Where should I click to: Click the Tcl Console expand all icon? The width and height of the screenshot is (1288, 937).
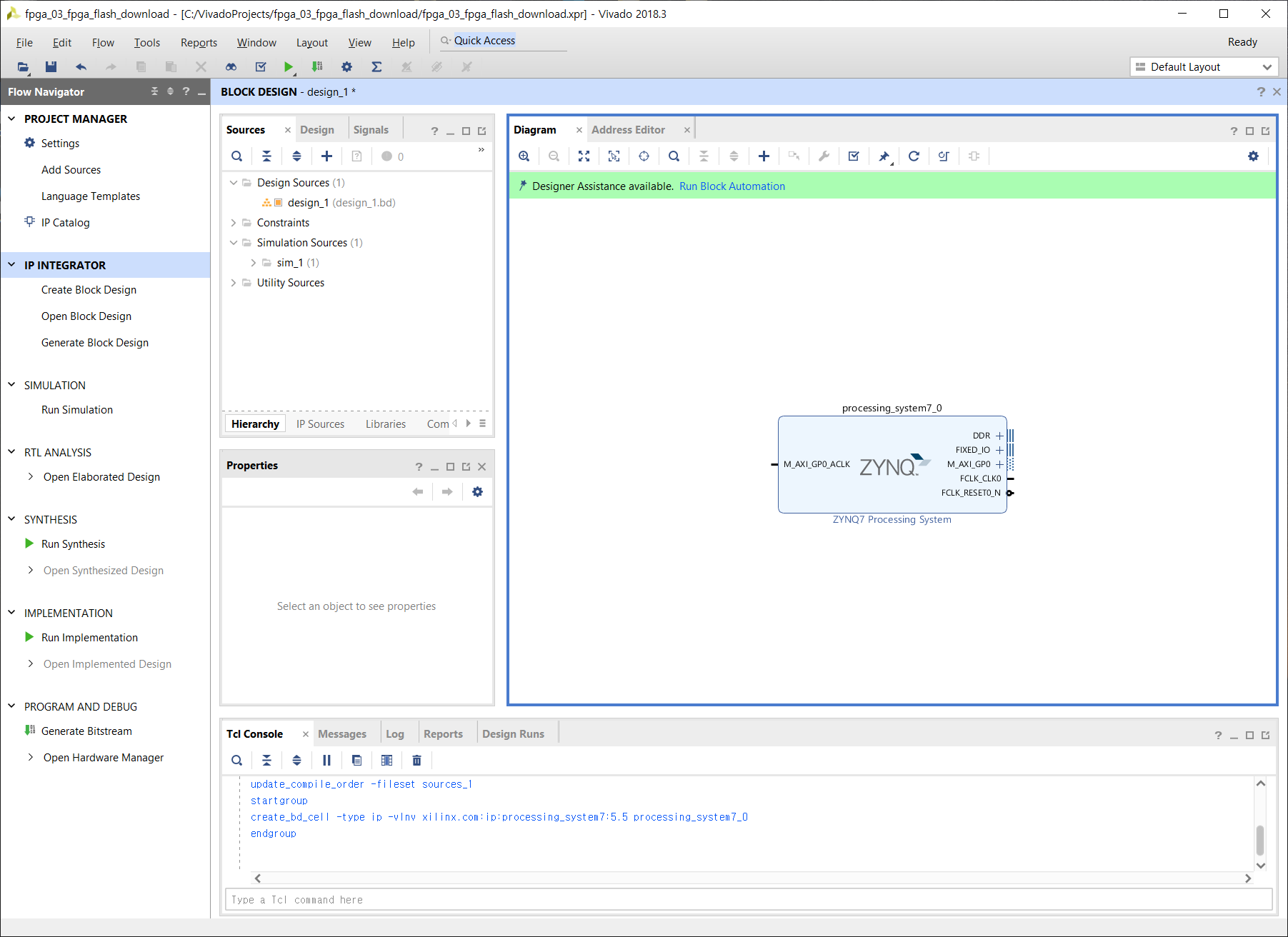click(296, 761)
